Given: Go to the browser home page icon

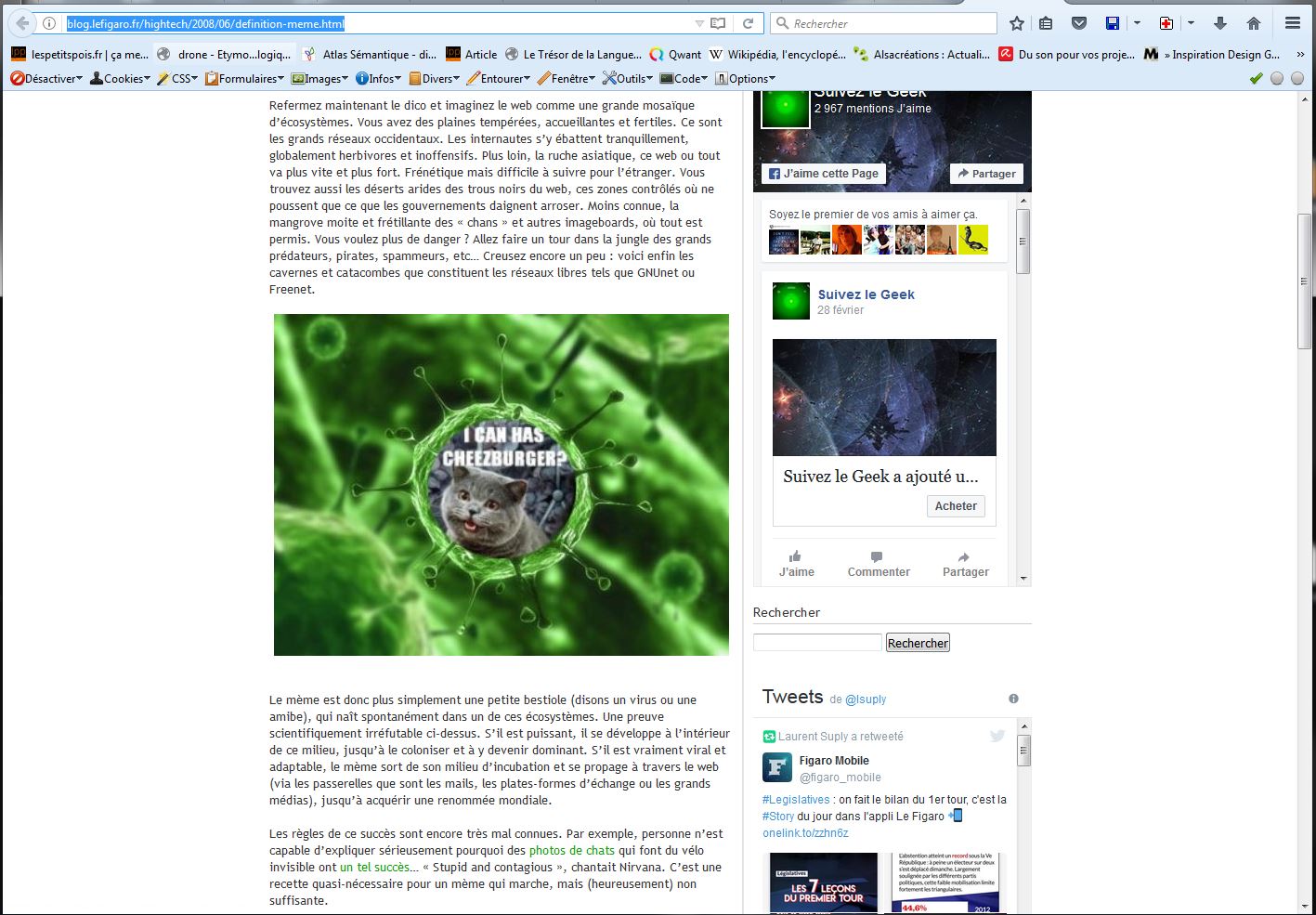Looking at the screenshot, I should 1254,23.
